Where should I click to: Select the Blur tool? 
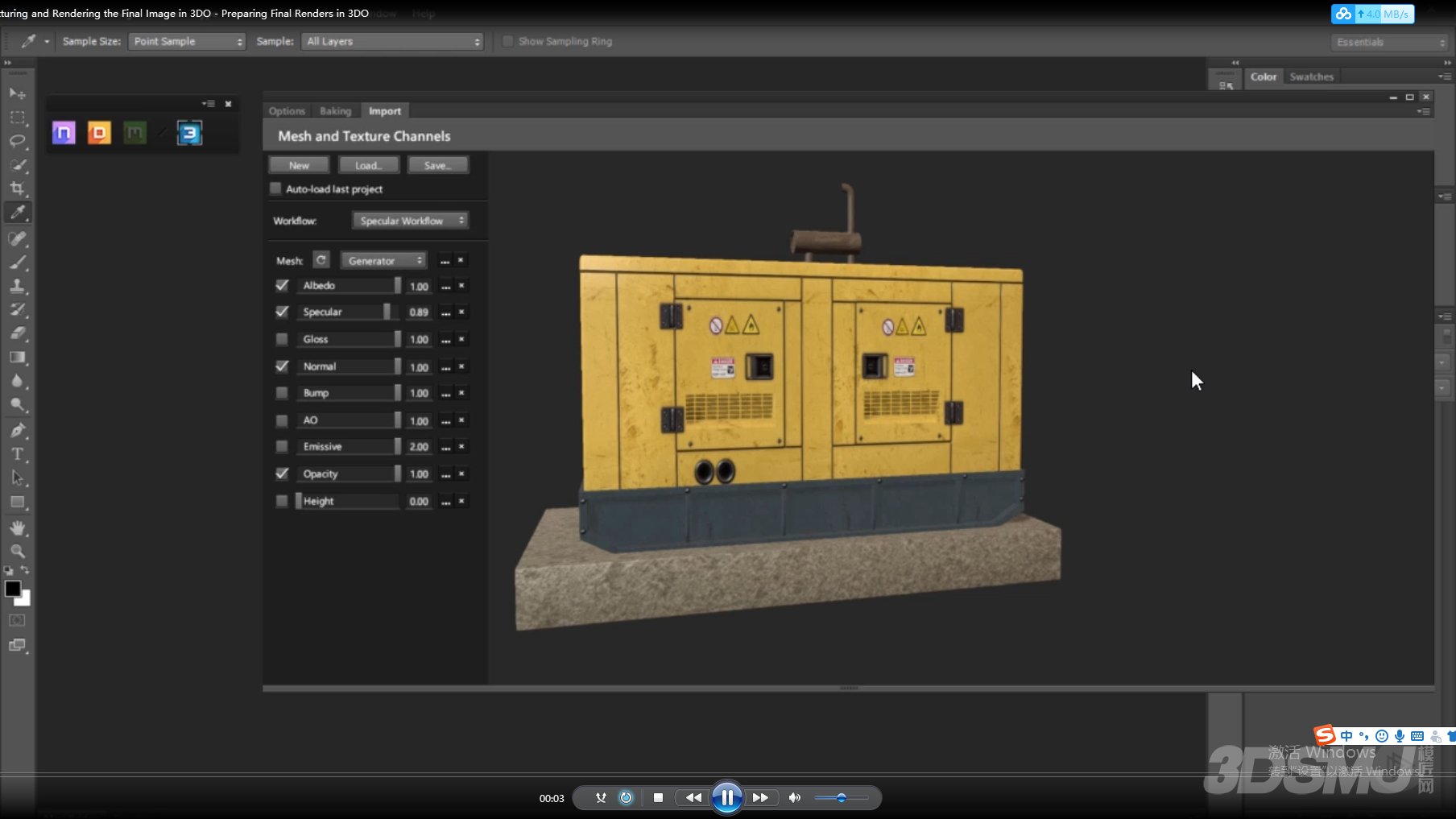(17, 381)
